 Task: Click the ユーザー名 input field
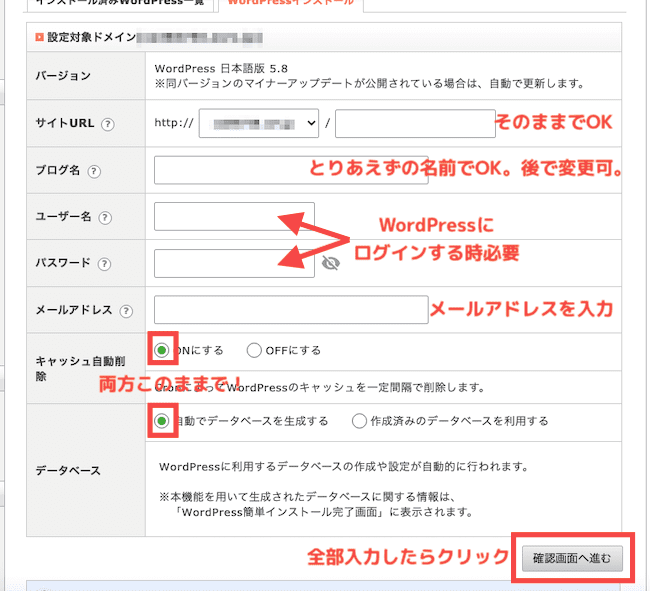click(x=234, y=217)
